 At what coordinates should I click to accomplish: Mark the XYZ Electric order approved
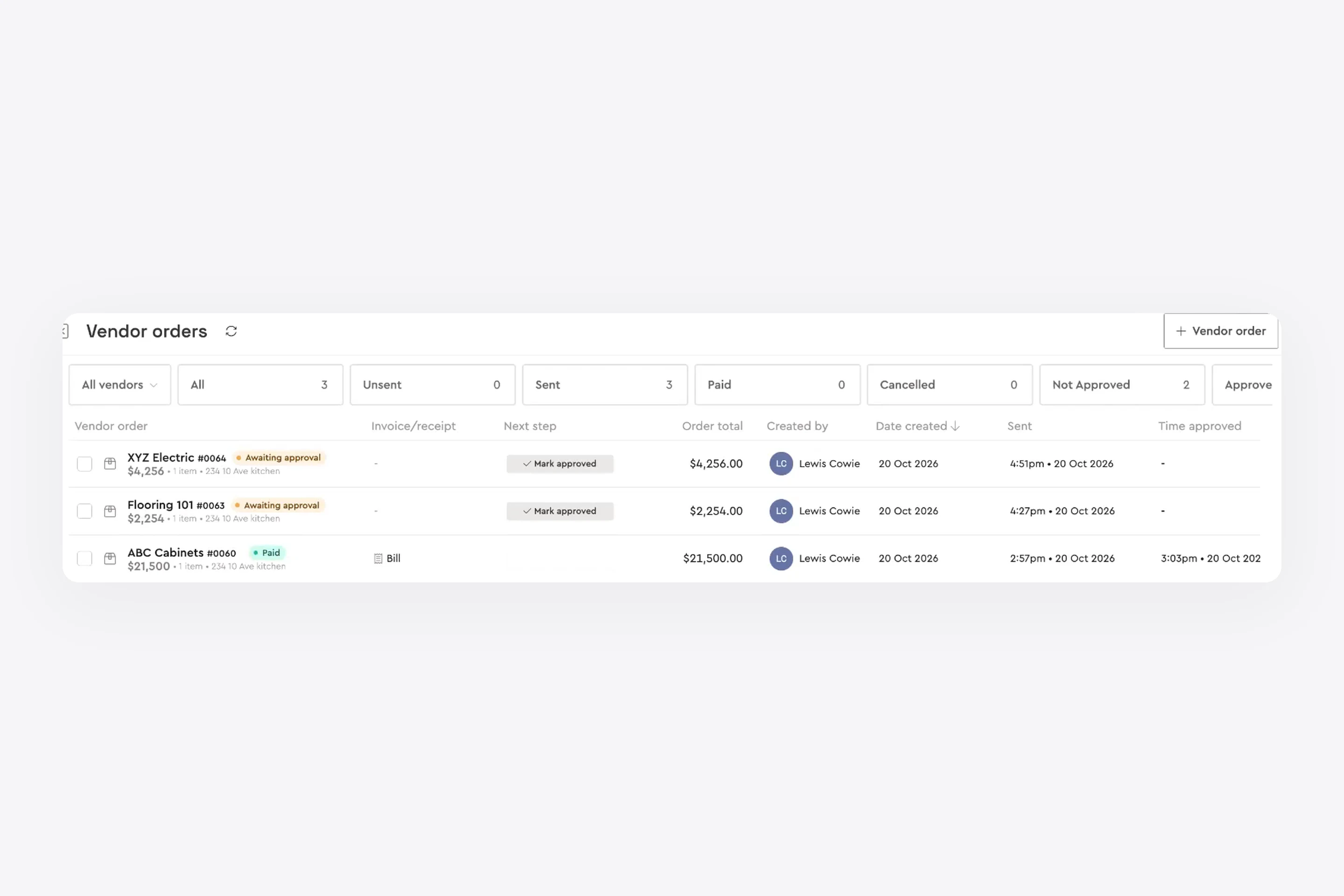[x=560, y=463]
